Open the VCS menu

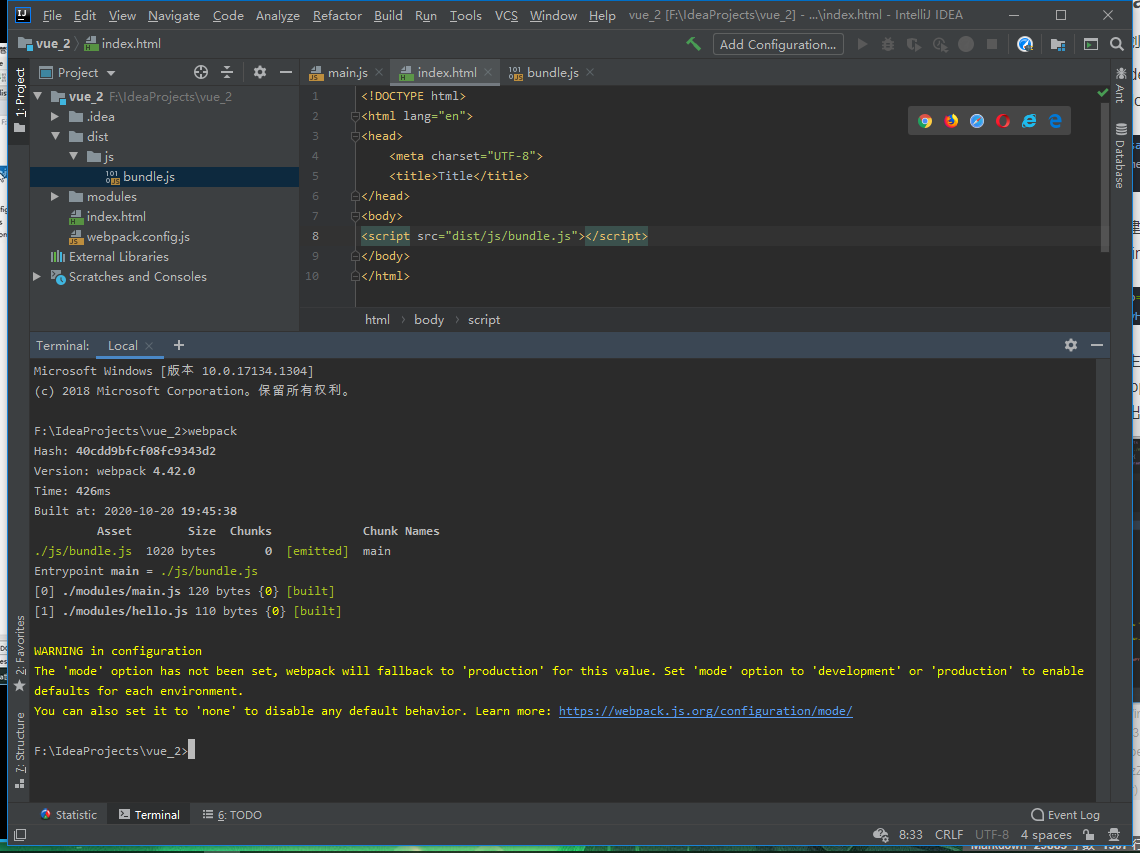pyautogui.click(x=506, y=15)
